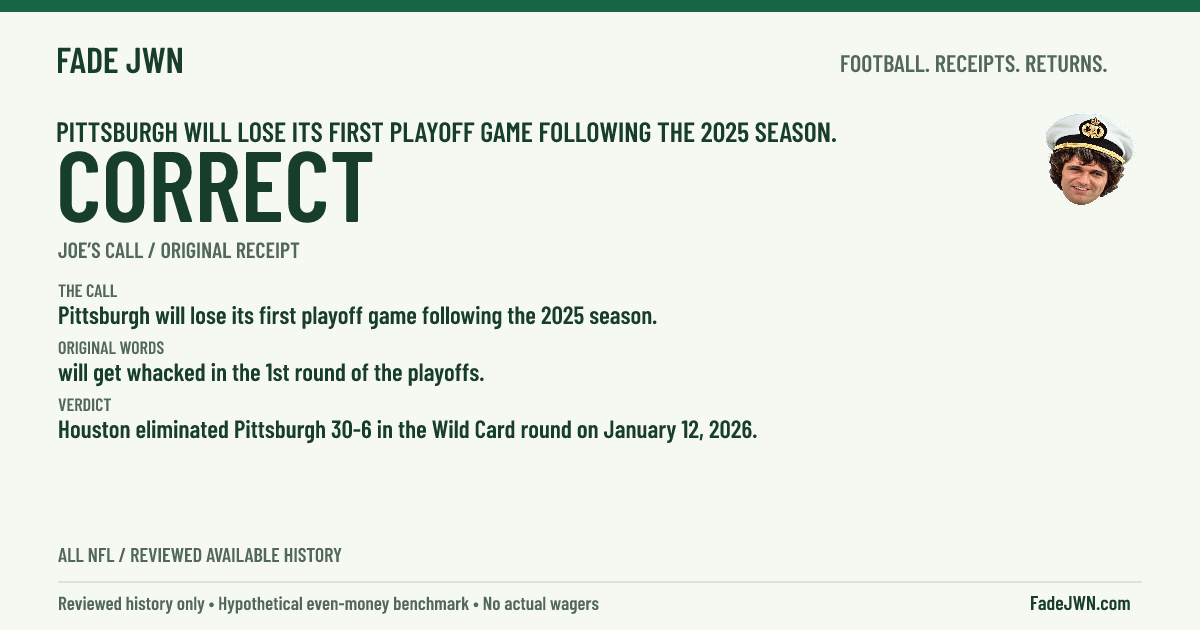Screen dimensions: 1200x630
Task: Click 'Hypothetical even-money benchmark' footer text
Action: point(344,604)
